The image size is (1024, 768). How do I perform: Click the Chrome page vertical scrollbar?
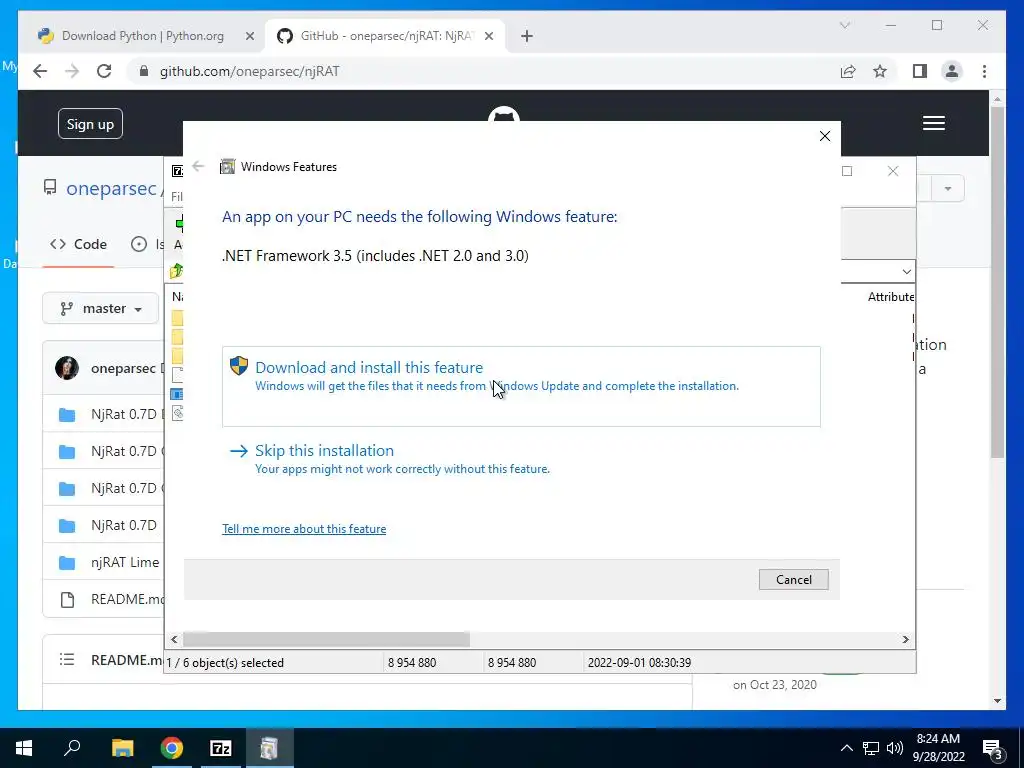[997, 282]
